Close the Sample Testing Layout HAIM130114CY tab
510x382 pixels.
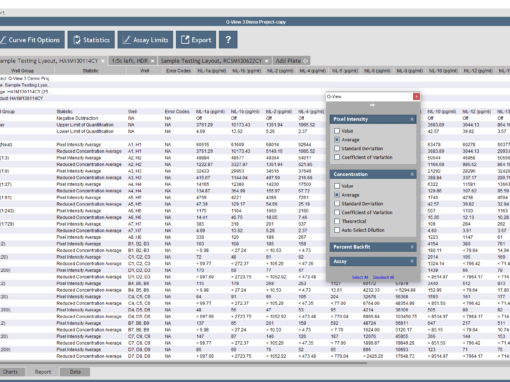103,61
